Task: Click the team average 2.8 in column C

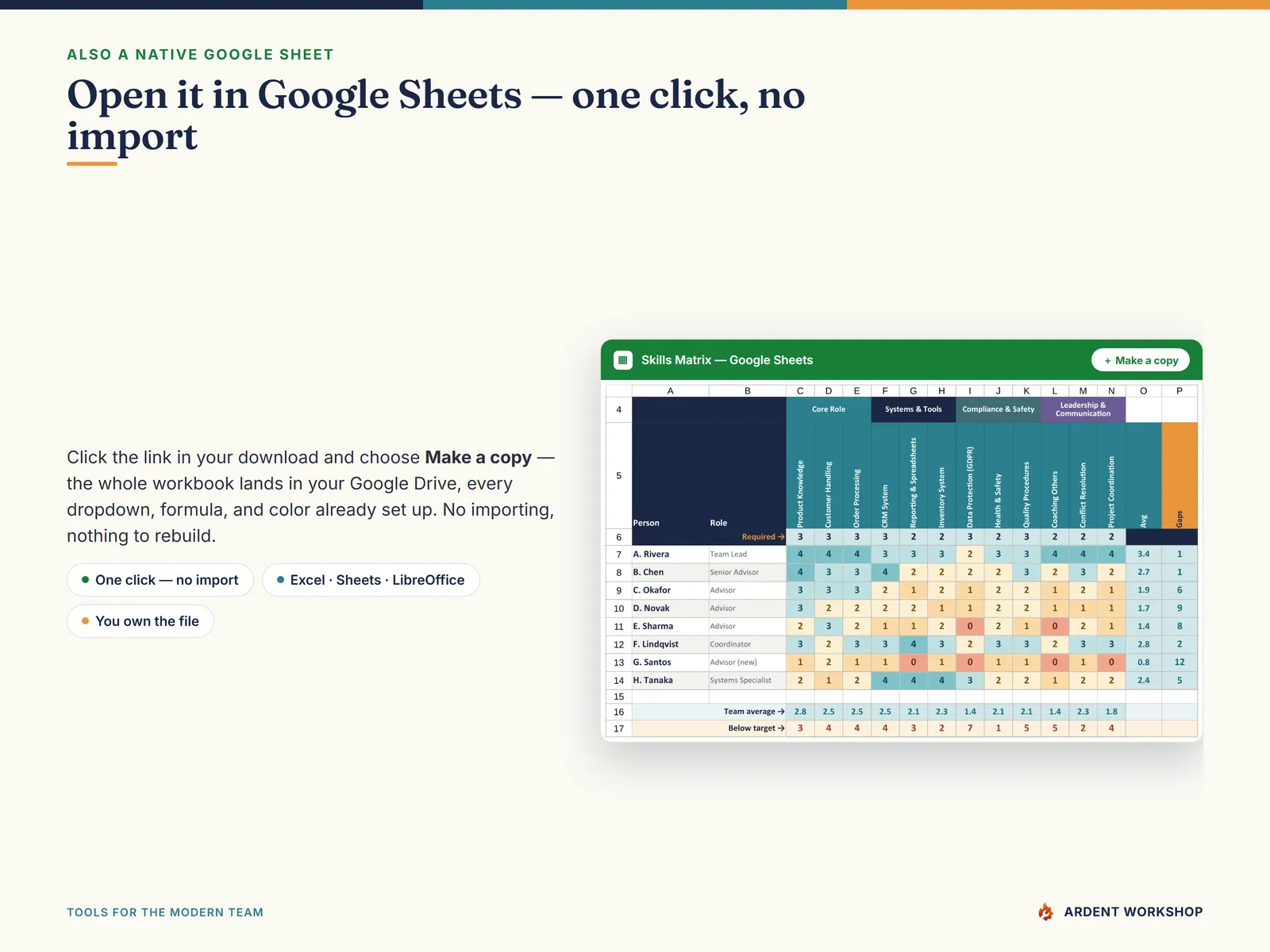Action: pos(800,712)
